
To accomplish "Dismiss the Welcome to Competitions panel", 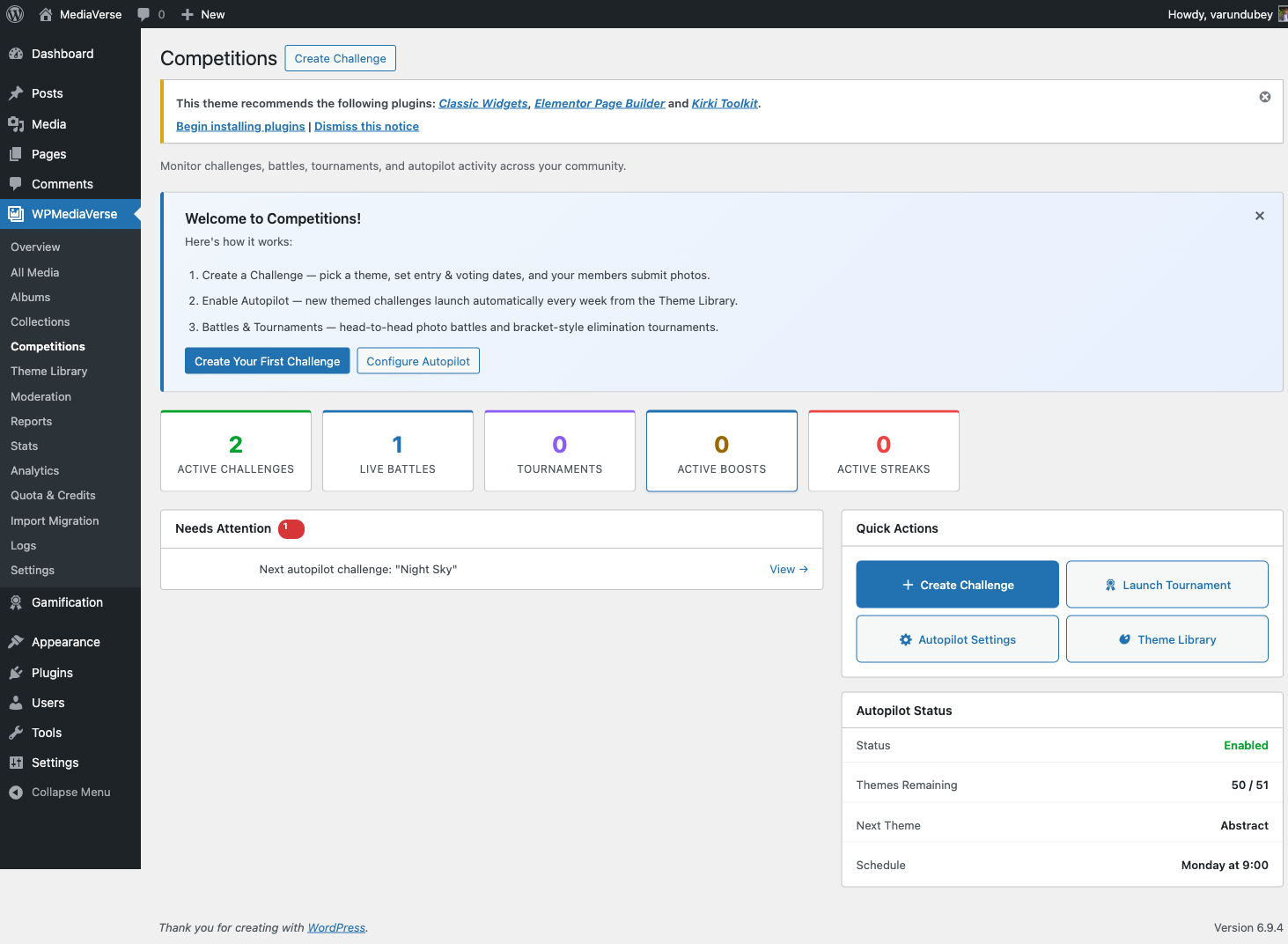I will tap(1259, 215).
